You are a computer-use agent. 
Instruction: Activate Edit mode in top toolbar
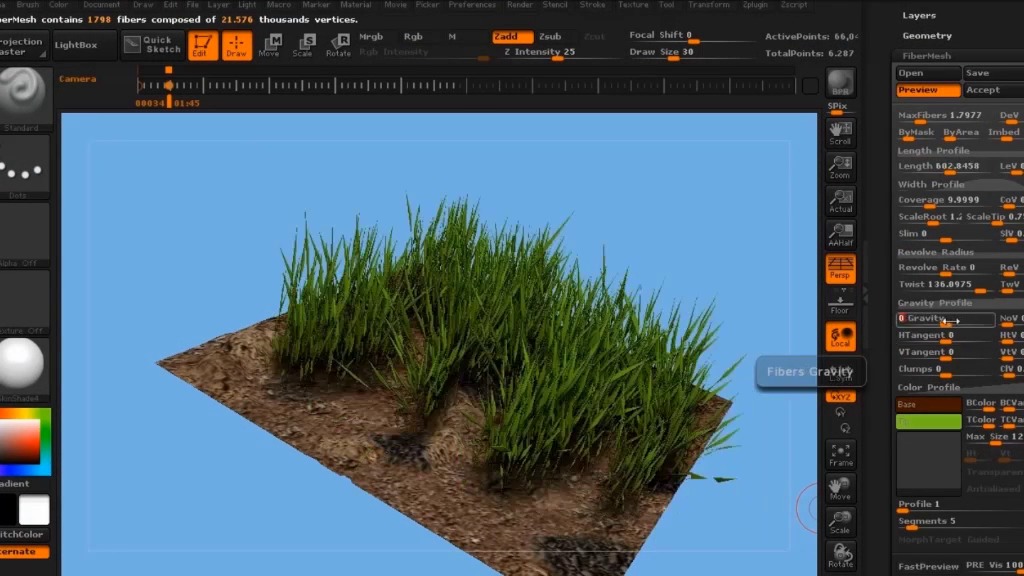(x=203, y=45)
